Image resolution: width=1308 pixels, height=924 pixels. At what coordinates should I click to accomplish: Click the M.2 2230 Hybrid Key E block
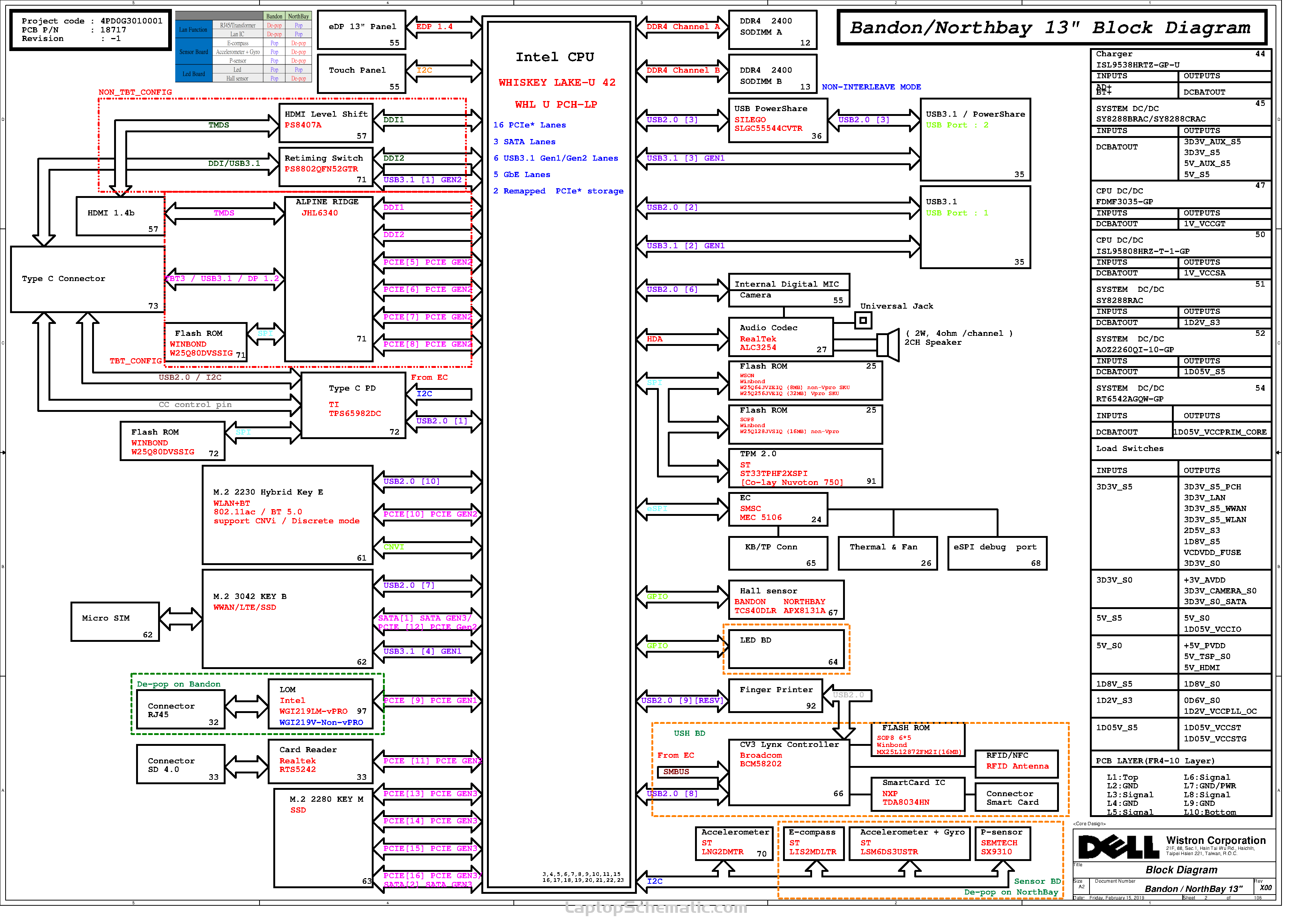pyautogui.click(x=288, y=515)
